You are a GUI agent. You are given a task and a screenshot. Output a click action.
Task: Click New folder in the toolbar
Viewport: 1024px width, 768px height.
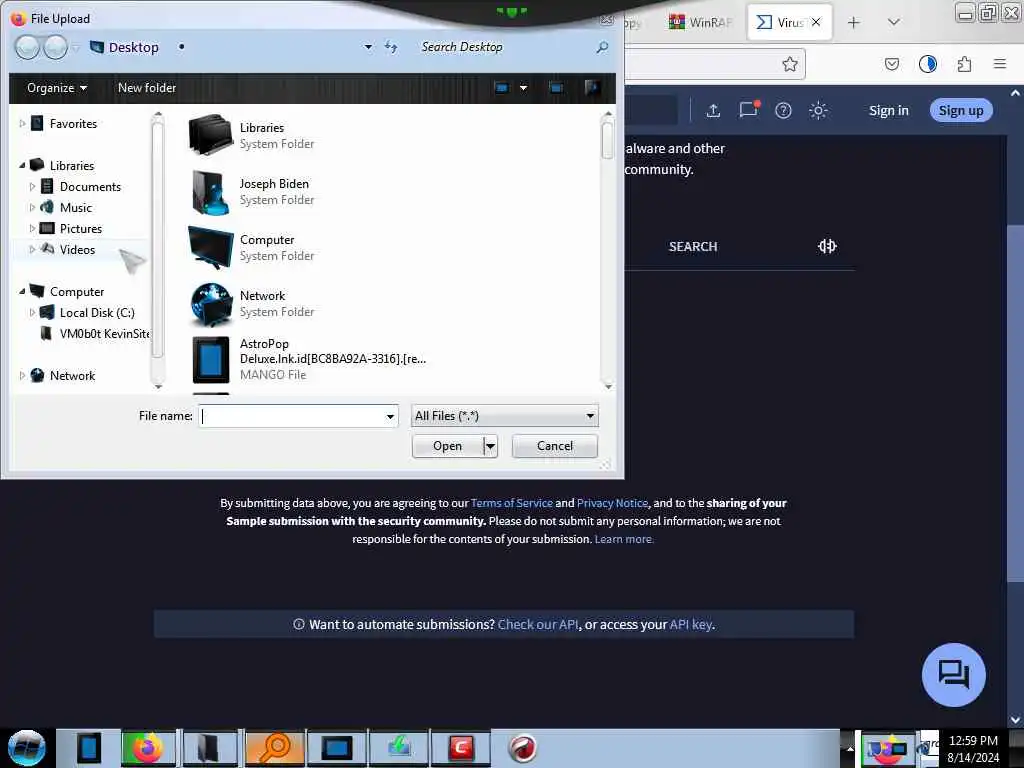pyautogui.click(x=147, y=88)
